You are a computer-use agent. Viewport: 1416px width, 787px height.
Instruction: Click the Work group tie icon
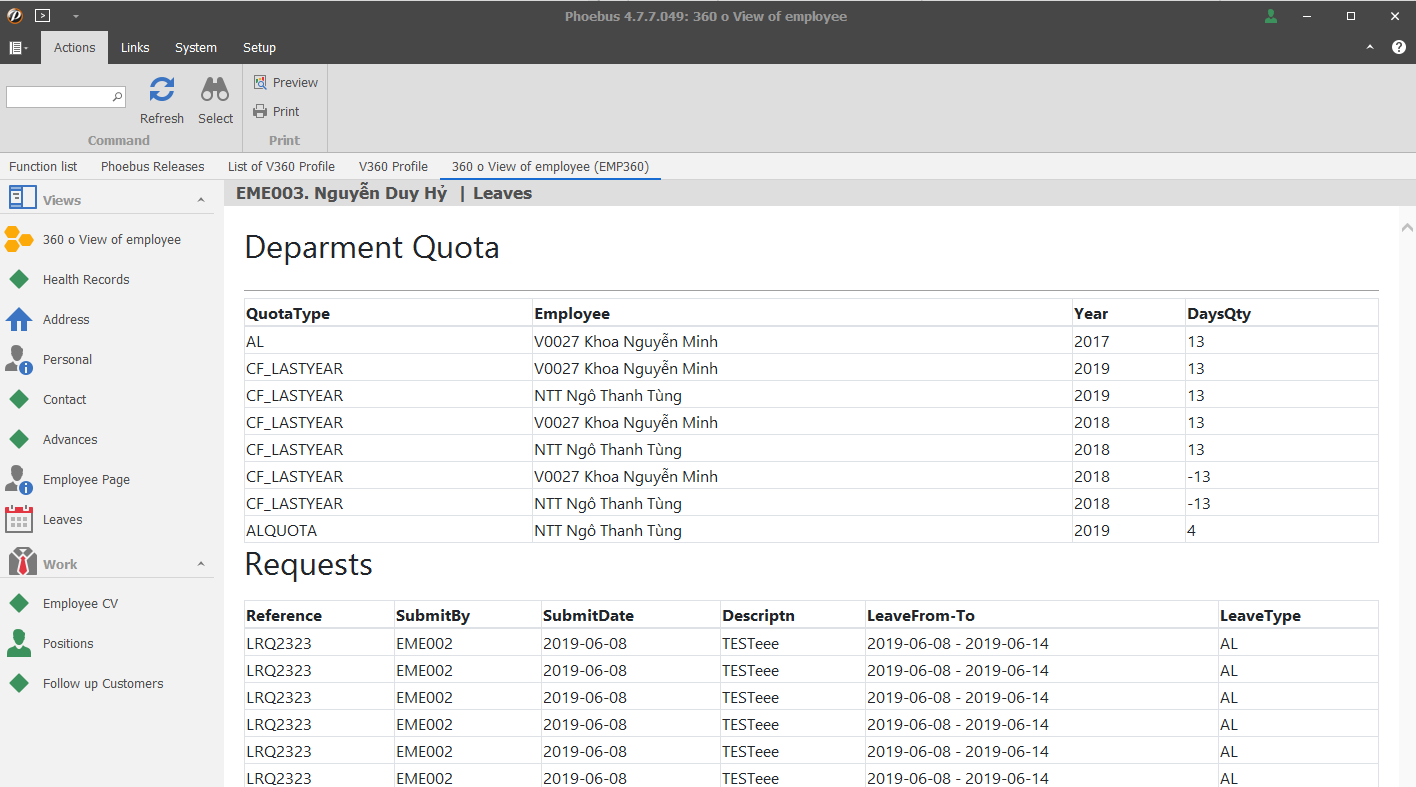(x=22, y=562)
